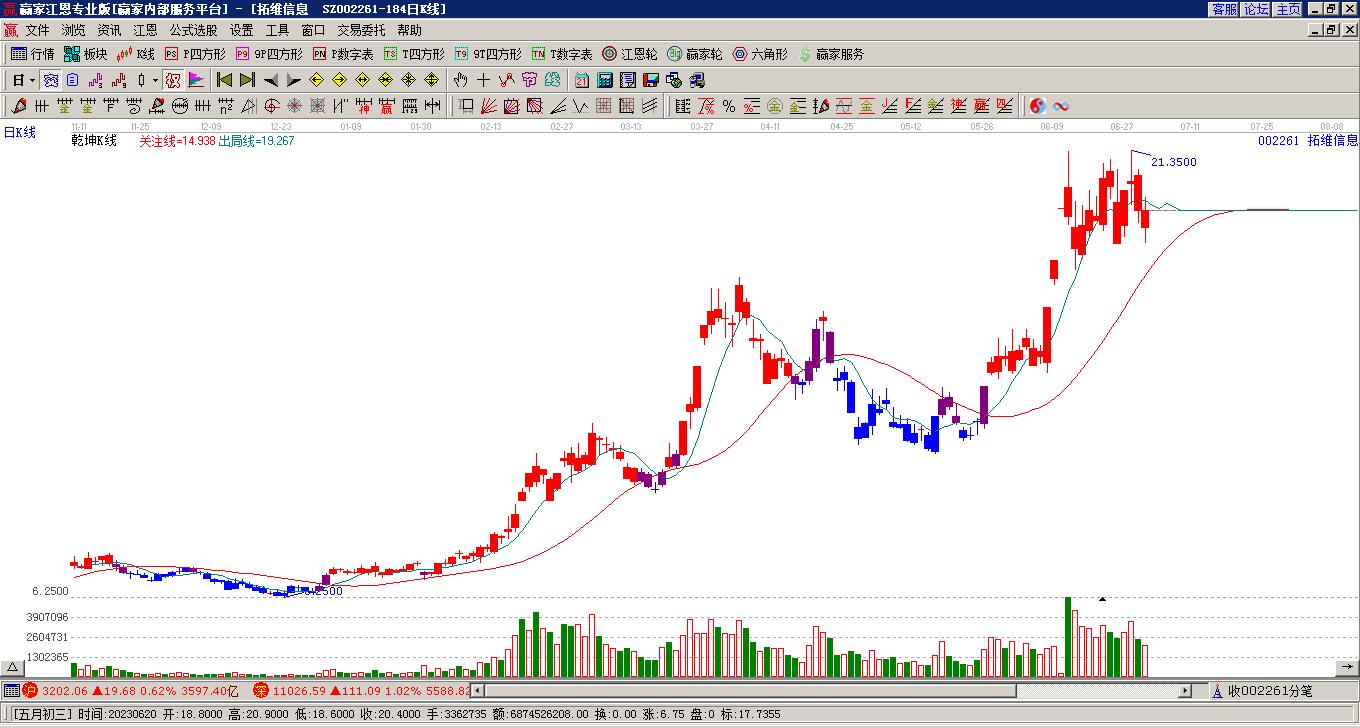Open the calculator icon in toolbar
Screen dimensions: 1360x728
[x=605, y=80]
